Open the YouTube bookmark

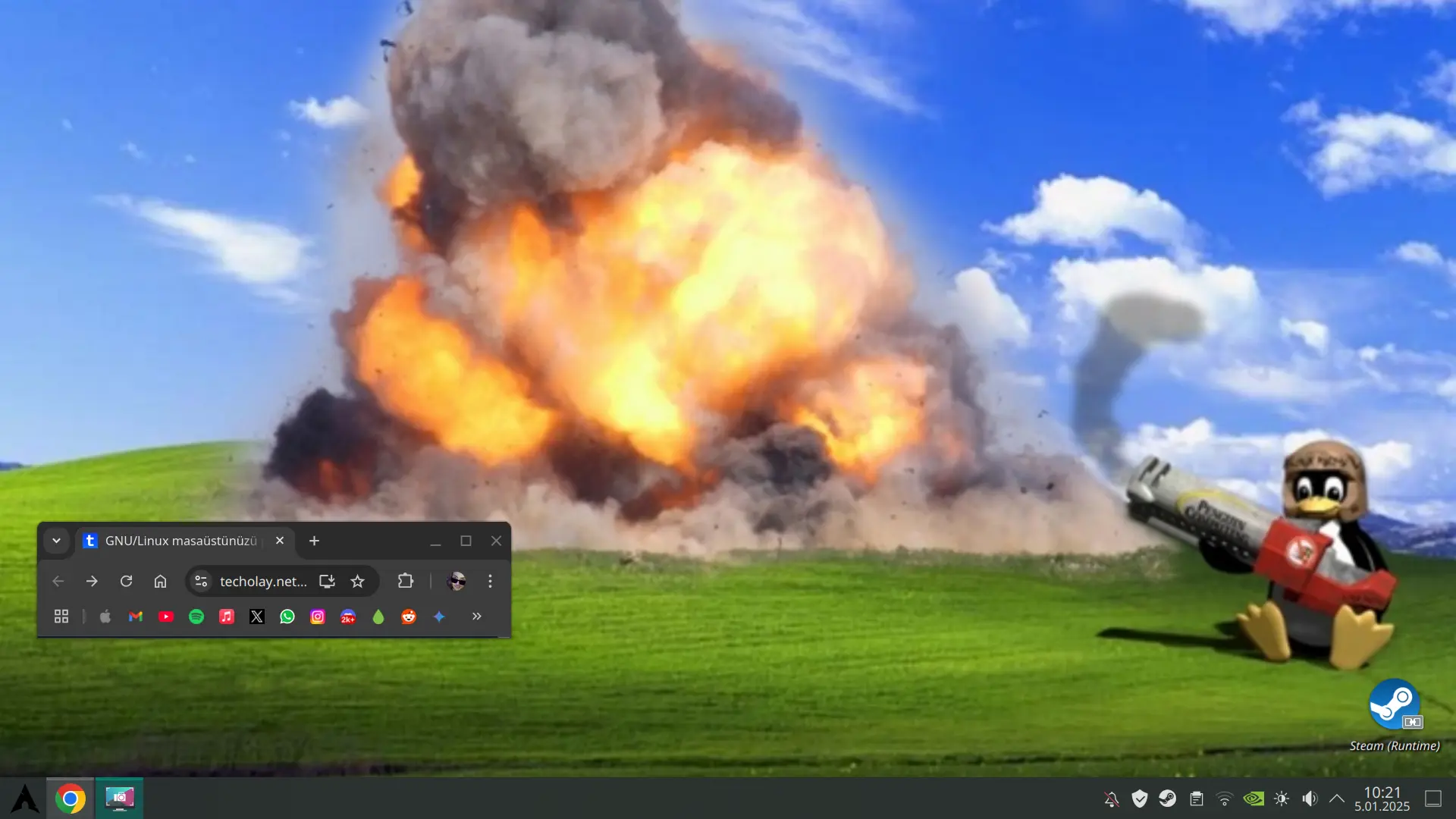(x=166, y=617)
